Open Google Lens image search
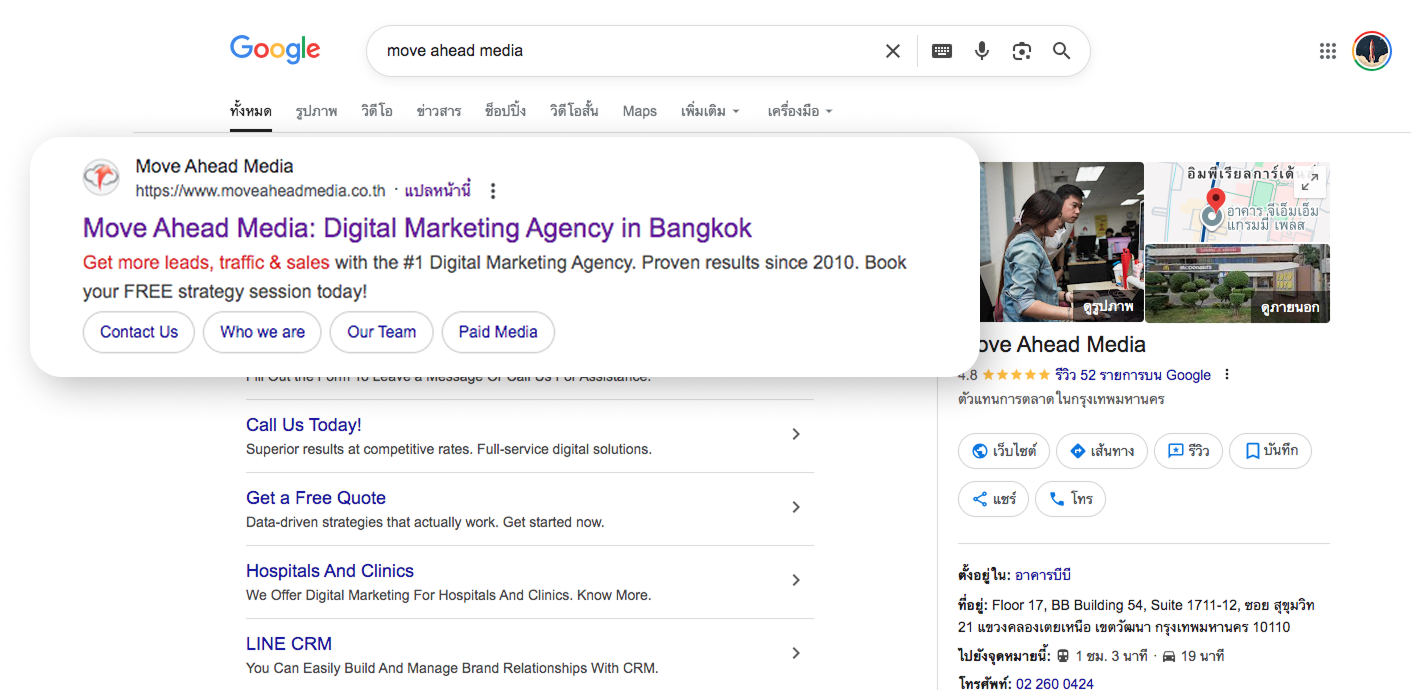This screenshot has height=690, width=1411. point(1021,51)
